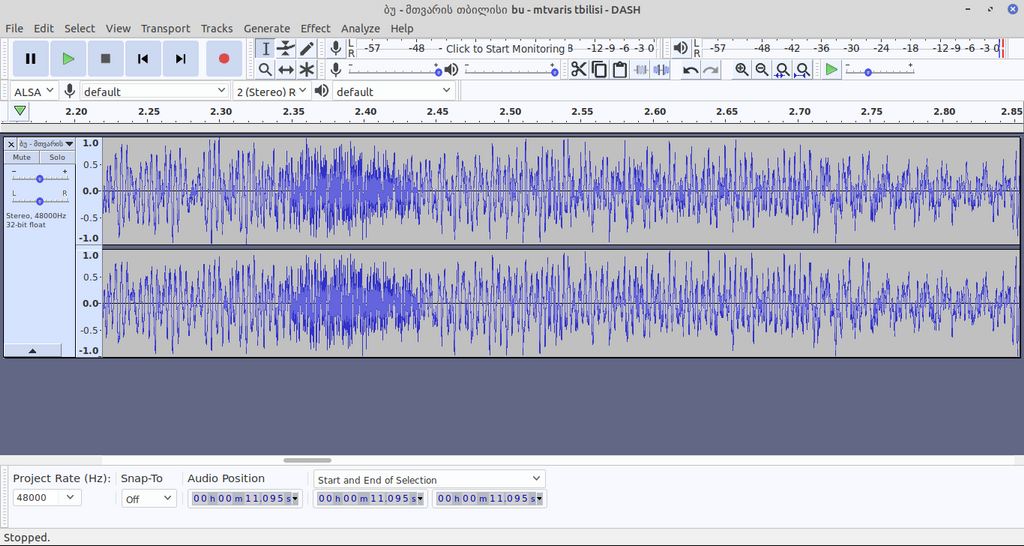This screenshot has height=546, width=1024.
Task: Activate the Time Shift tool
Action: pos(286,69)
